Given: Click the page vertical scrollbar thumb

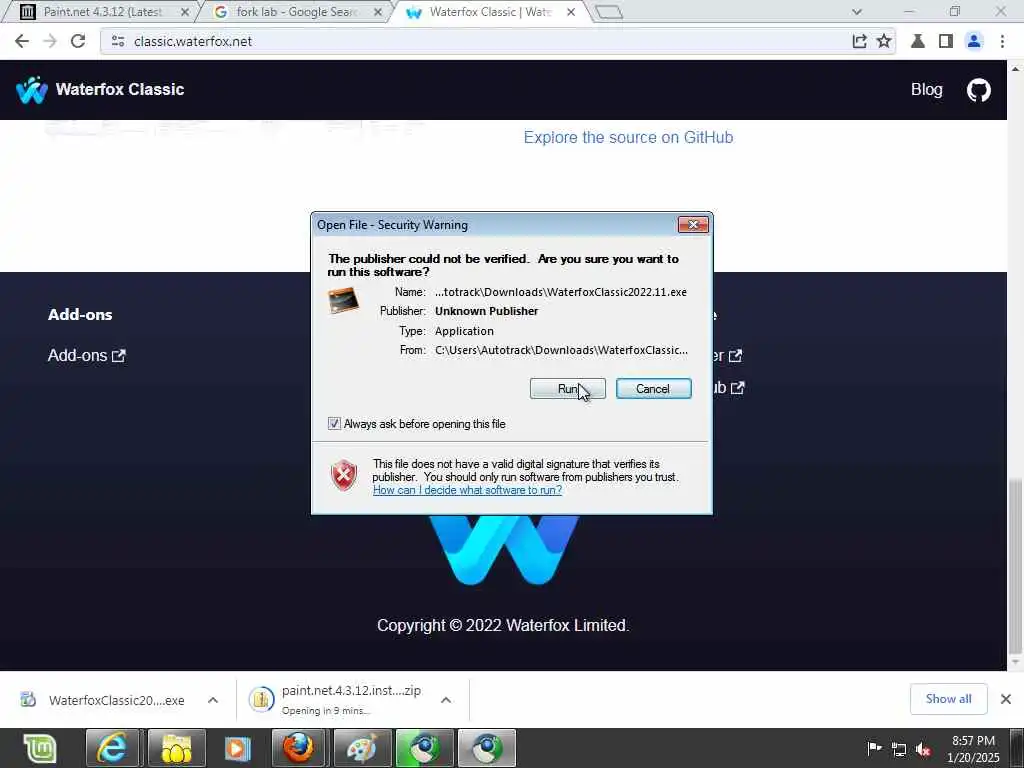Looking at the screenshot, I should pos(1015,567).
